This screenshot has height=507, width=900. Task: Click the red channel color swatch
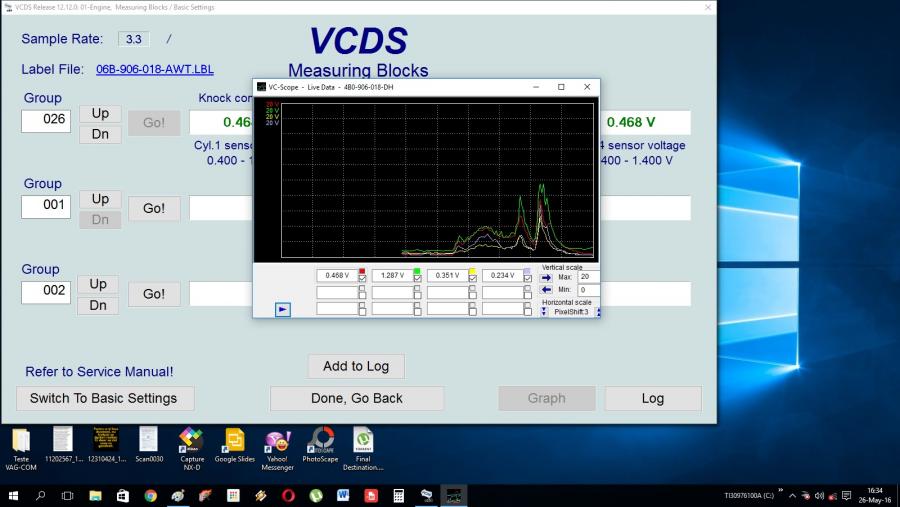pos(362,271)
